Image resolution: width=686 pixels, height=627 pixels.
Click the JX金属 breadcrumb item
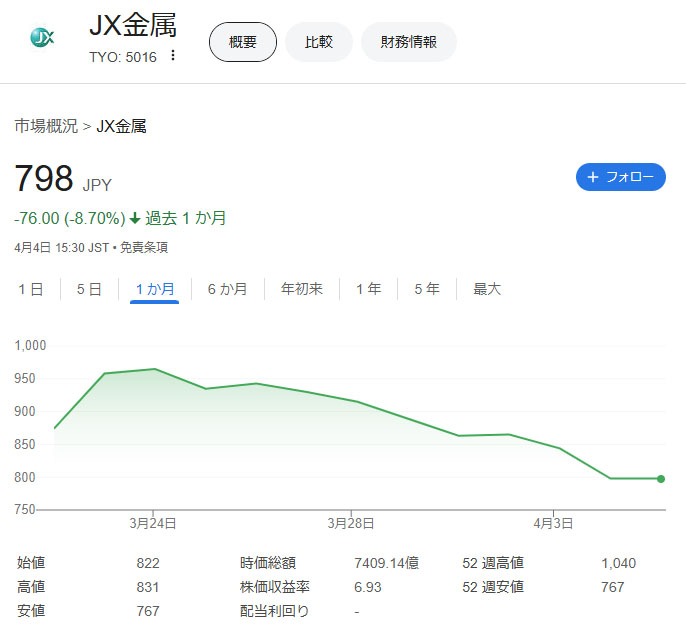[121, 126]
